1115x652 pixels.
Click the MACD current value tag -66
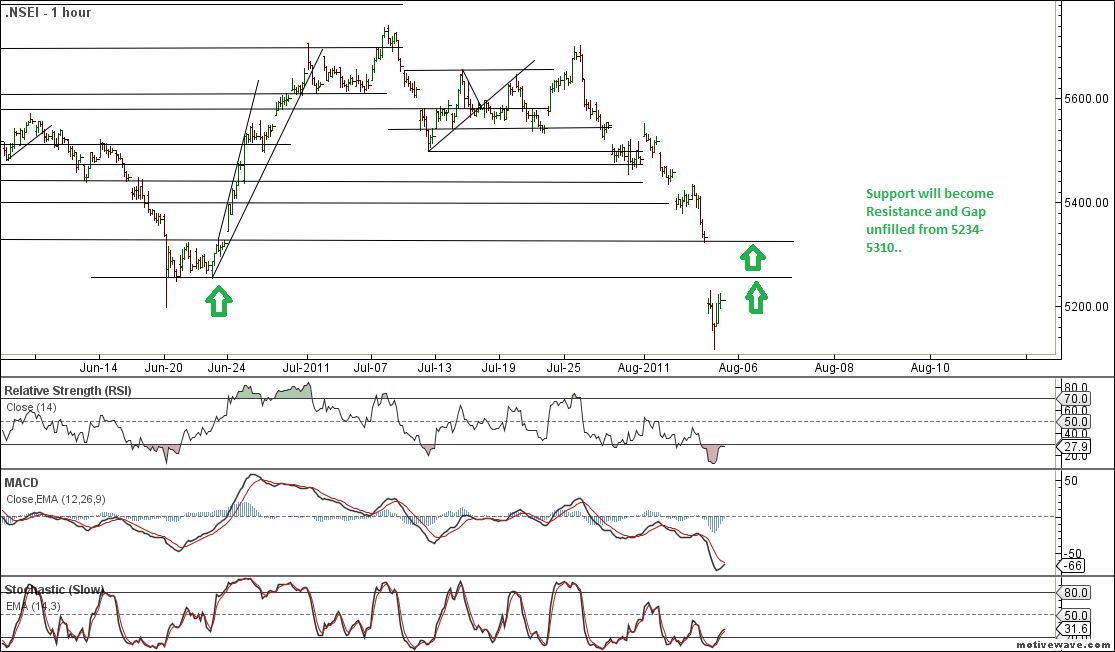(x=1073, y=565)
